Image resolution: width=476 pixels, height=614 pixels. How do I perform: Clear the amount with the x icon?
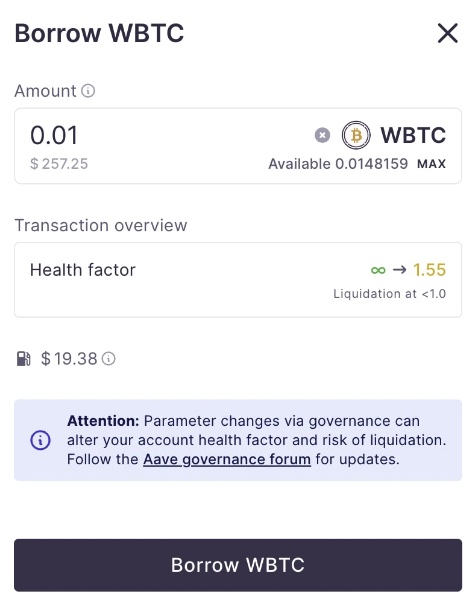click(322, 135)
